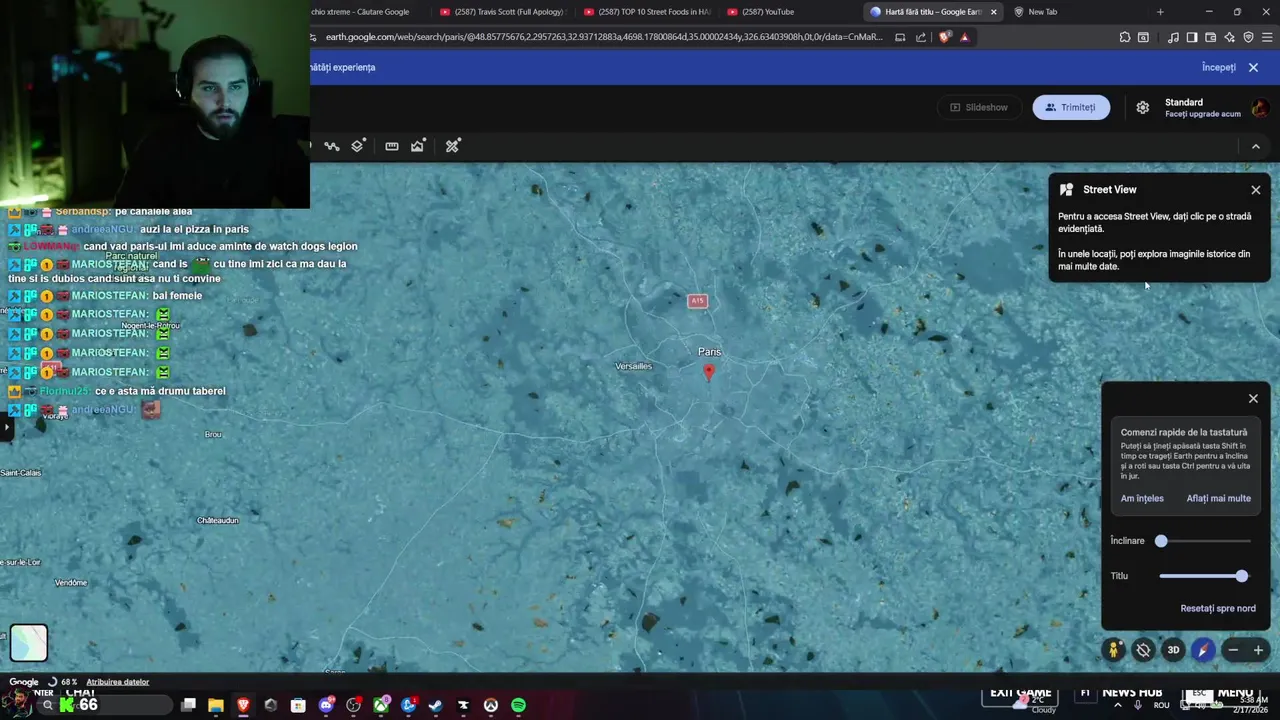Select the path drawing tool in toolbar
The height and width of the screenshot is (720, 1280).
coord(332,146)
